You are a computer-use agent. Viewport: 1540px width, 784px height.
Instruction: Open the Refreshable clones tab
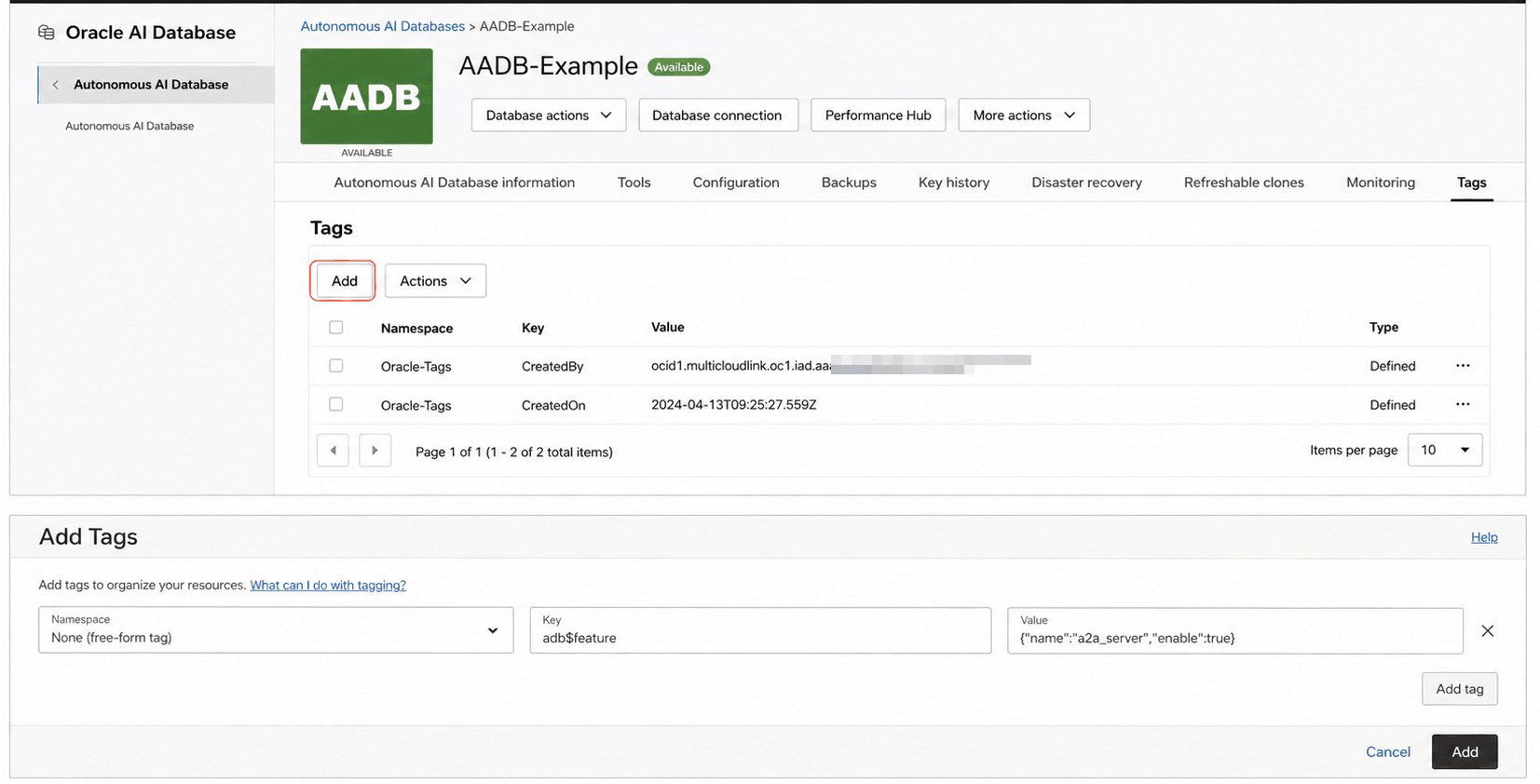click(x=1244, y=182)
